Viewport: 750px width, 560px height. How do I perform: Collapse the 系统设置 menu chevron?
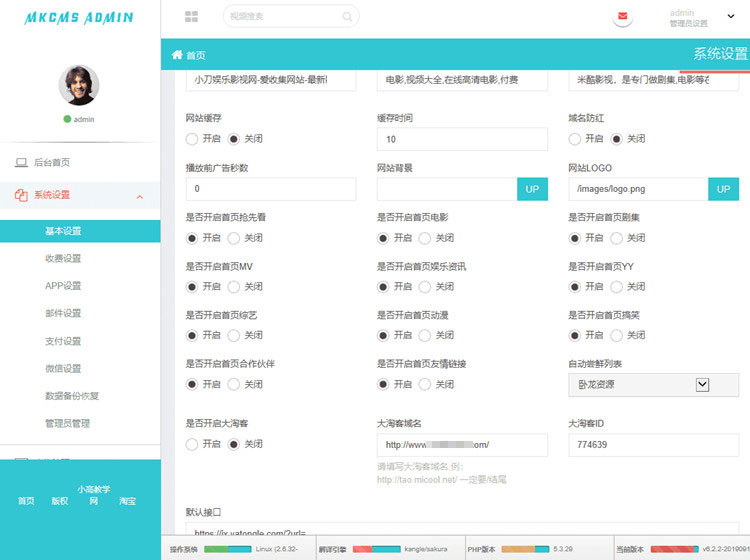click(x=139, y=196)
